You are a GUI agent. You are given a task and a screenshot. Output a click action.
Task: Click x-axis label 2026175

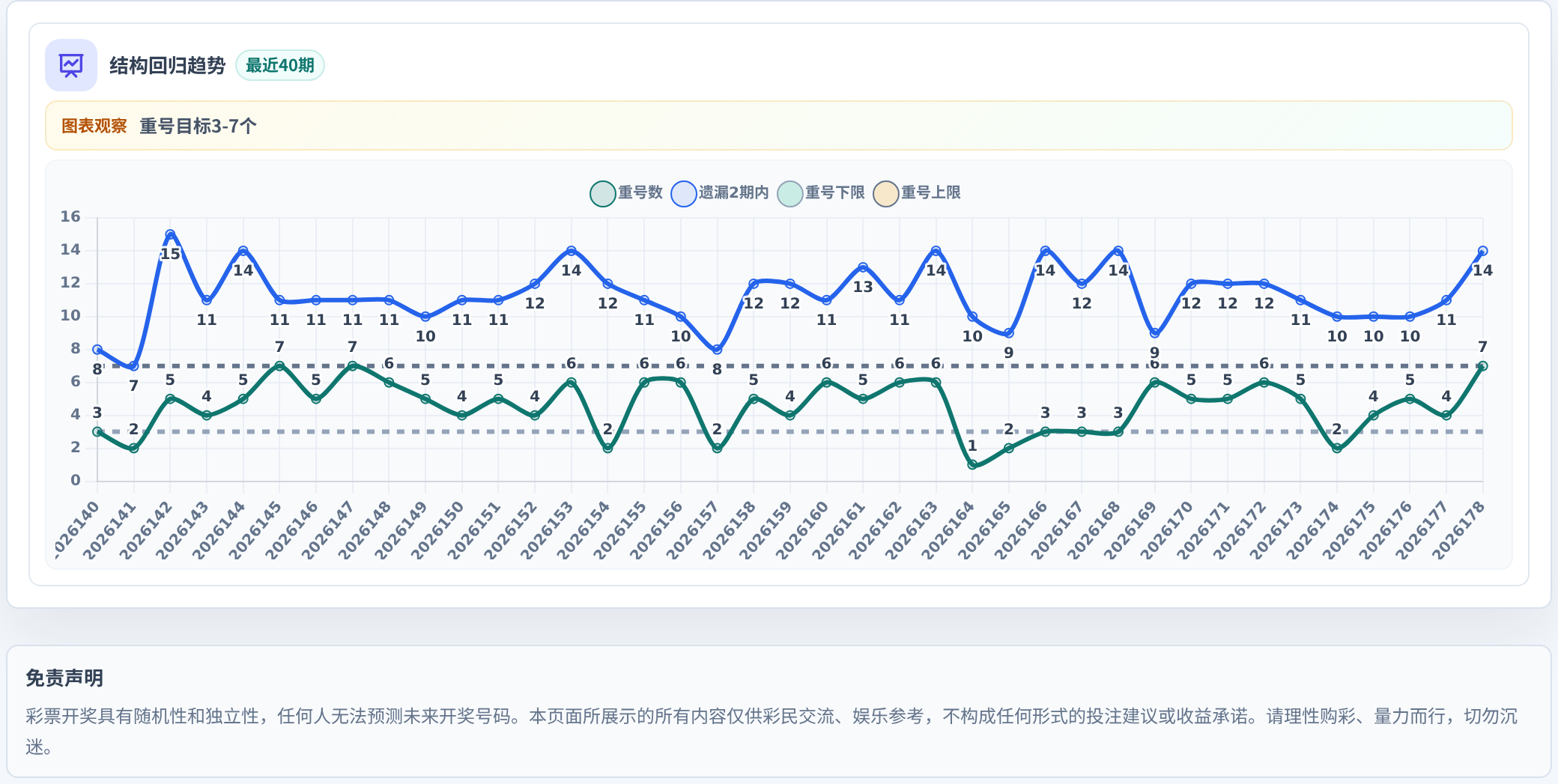[x=1349, y=530]
